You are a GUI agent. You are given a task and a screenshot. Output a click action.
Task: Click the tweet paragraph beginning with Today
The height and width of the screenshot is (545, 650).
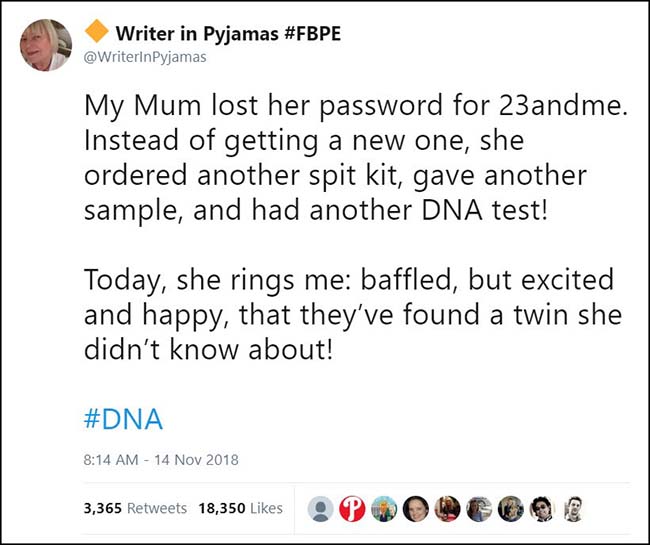(x=352, y=317)
